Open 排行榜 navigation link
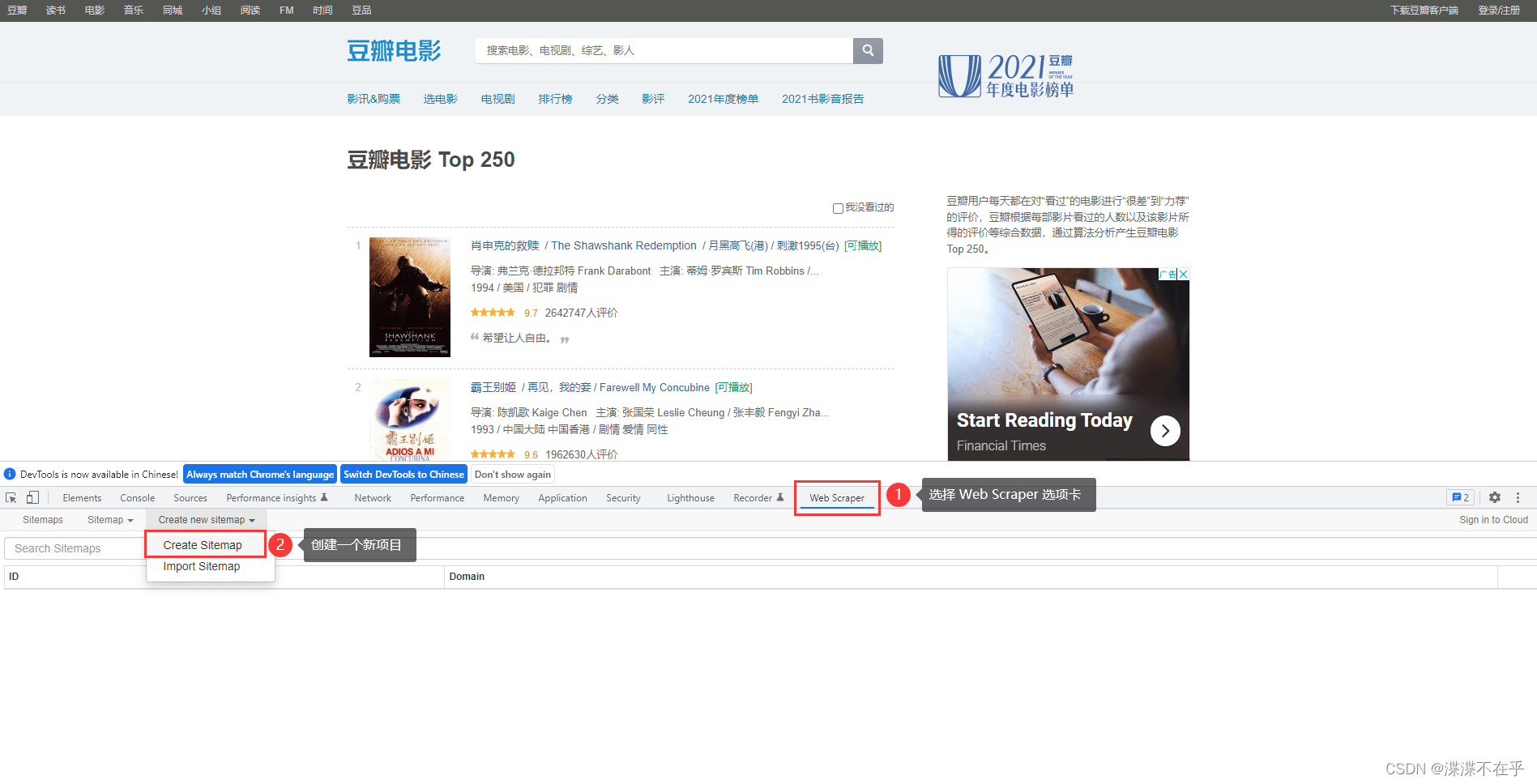This screenshot has height=784, width=1537. coord(556,99)
